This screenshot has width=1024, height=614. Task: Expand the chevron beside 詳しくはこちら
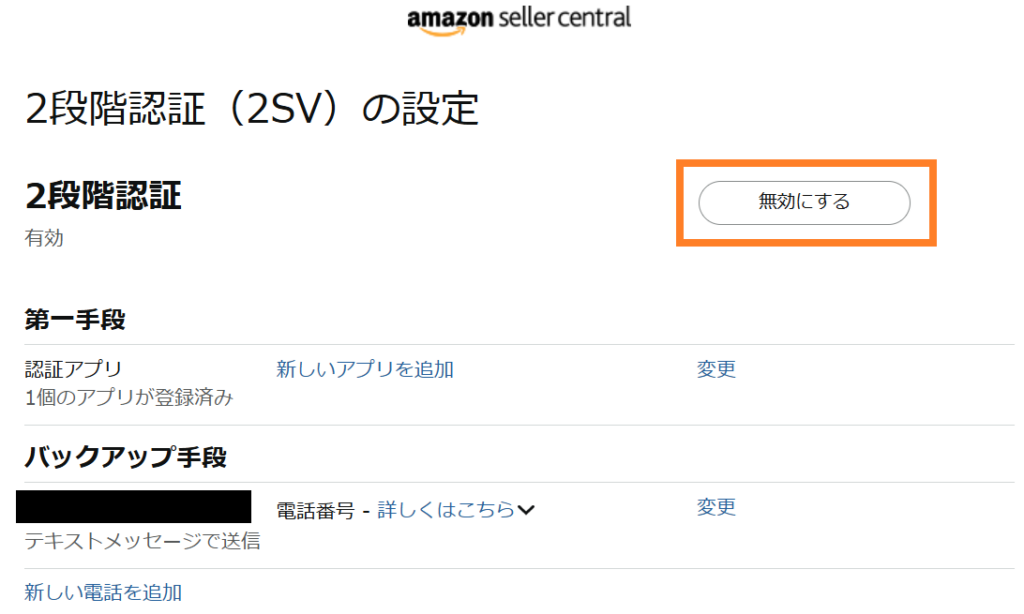[x=526, y=509]
